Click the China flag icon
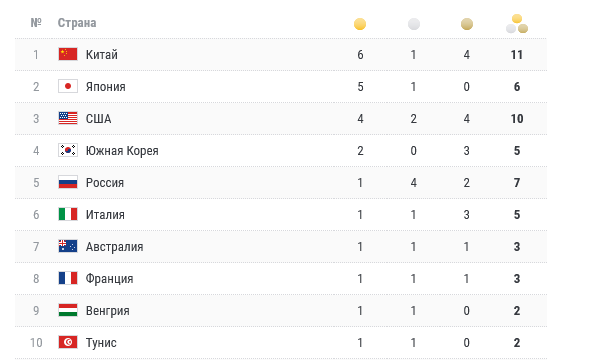This screenshot has height=360, width=595. [x=68, y=54]
